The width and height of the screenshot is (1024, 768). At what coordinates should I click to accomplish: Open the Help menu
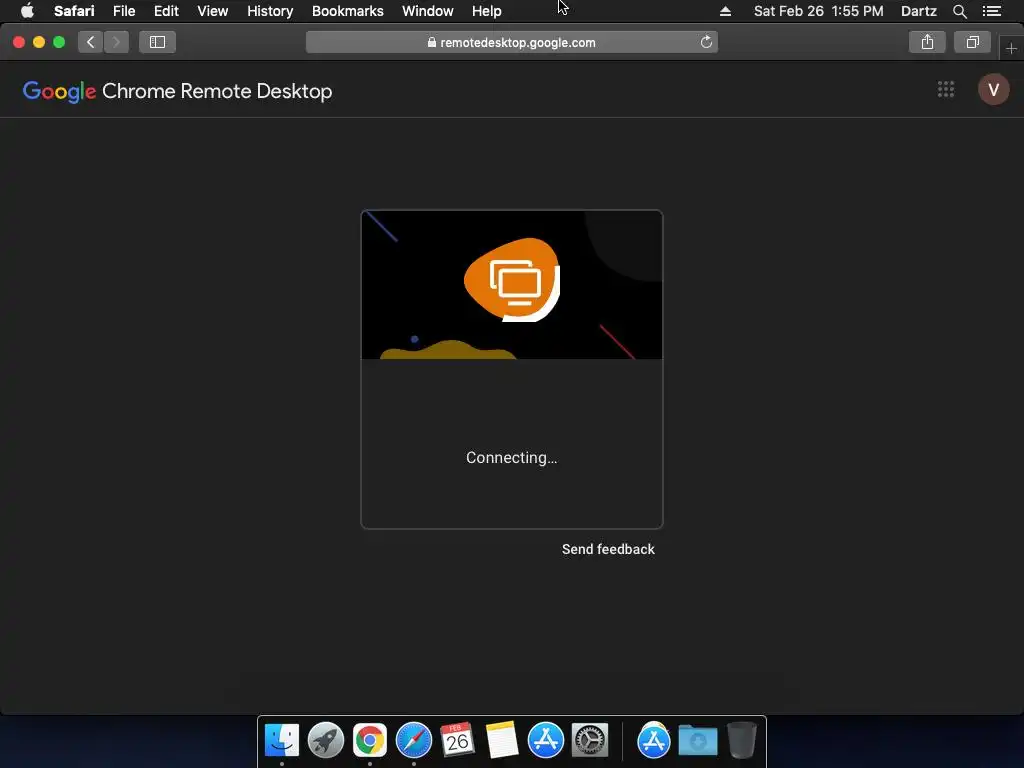[487, 11]
